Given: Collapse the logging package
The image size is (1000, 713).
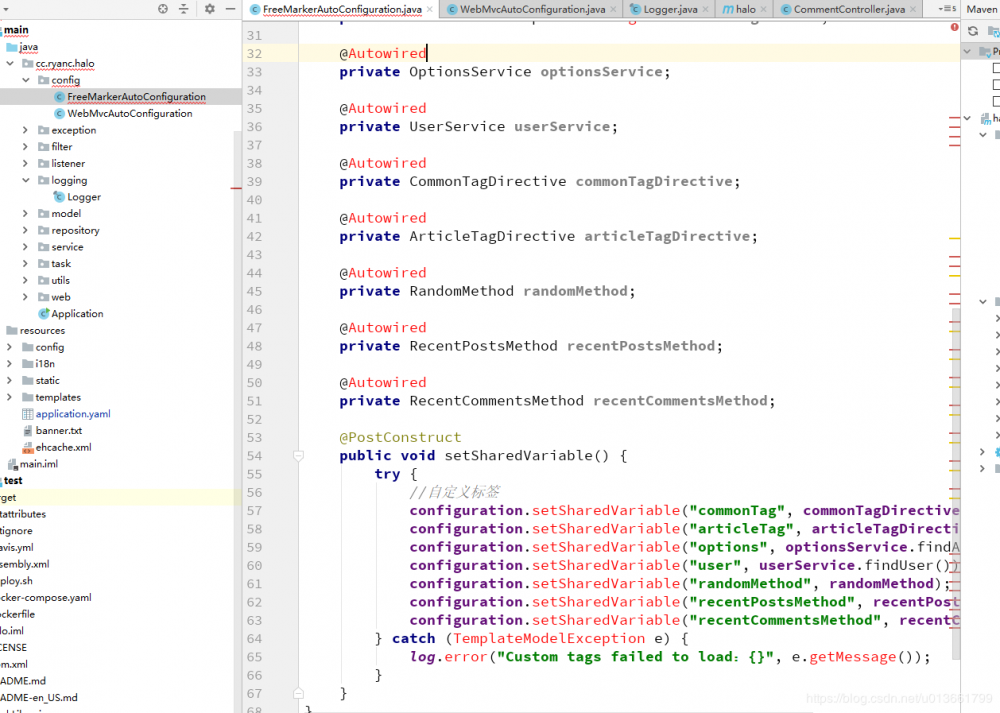Looking at the screenshot, I should tap(26, 180).
